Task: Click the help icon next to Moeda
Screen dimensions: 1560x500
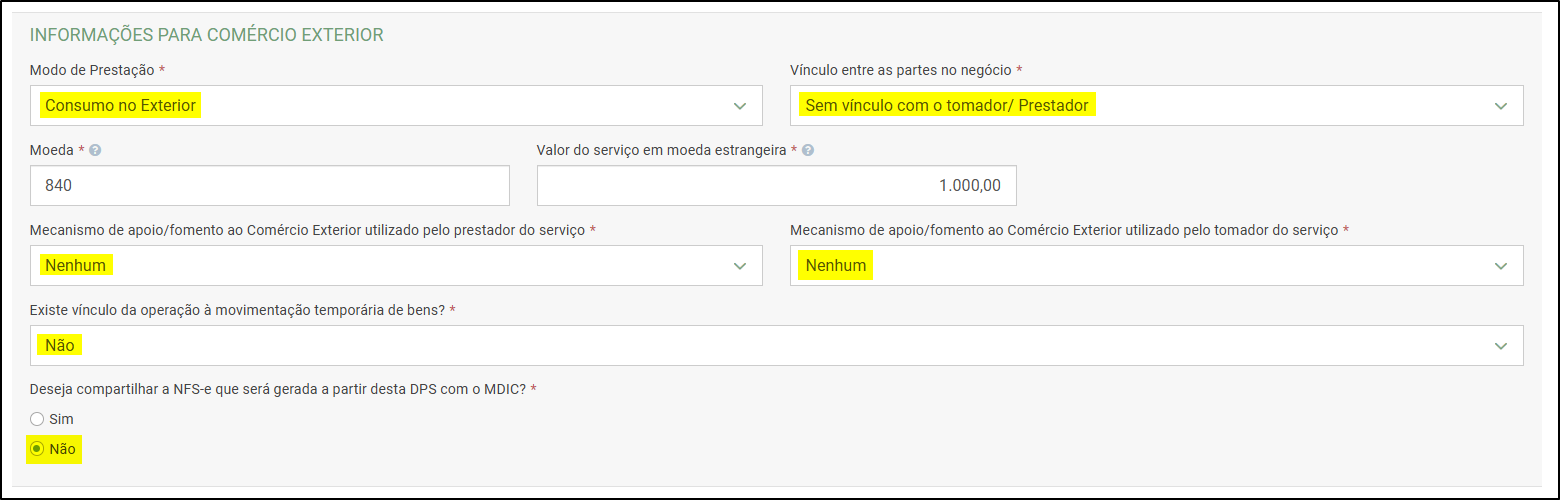Action: click(x=96, y=150)
